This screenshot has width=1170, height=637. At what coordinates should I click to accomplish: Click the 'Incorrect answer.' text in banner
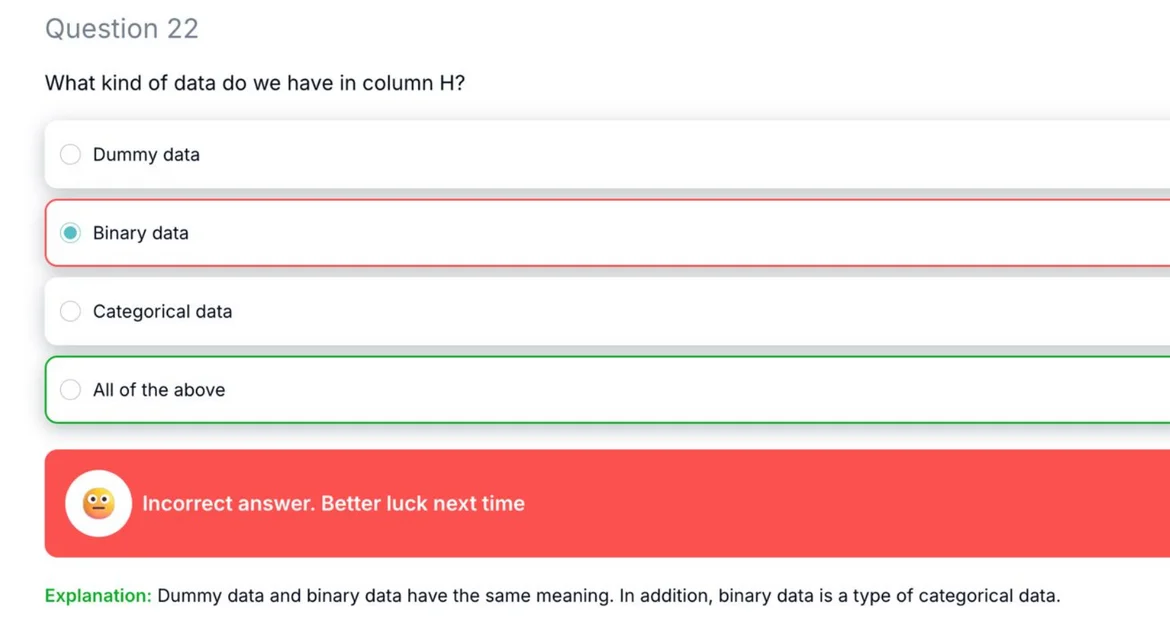[229, 503]
